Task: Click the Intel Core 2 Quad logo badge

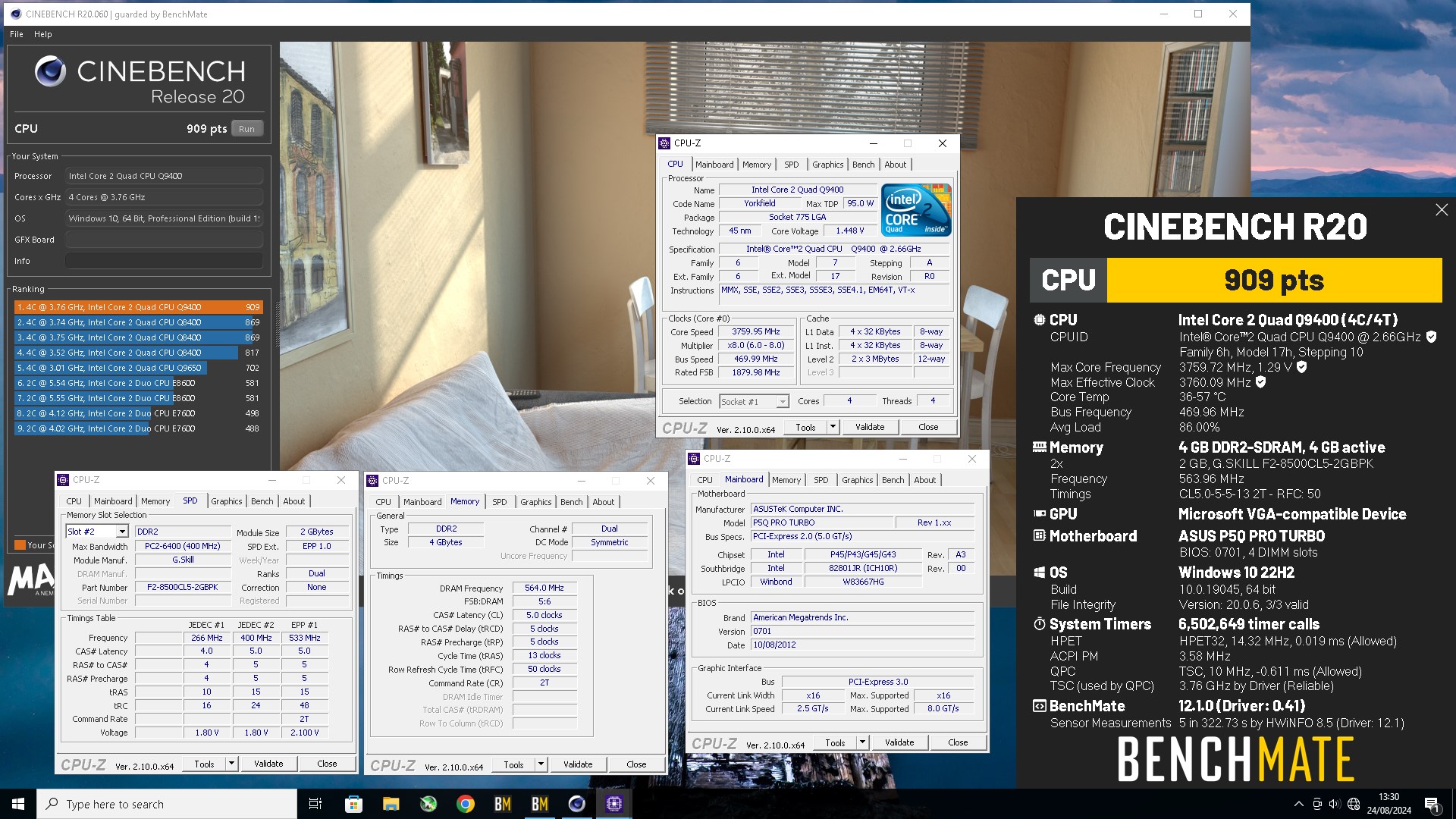Action: (916, 210)
